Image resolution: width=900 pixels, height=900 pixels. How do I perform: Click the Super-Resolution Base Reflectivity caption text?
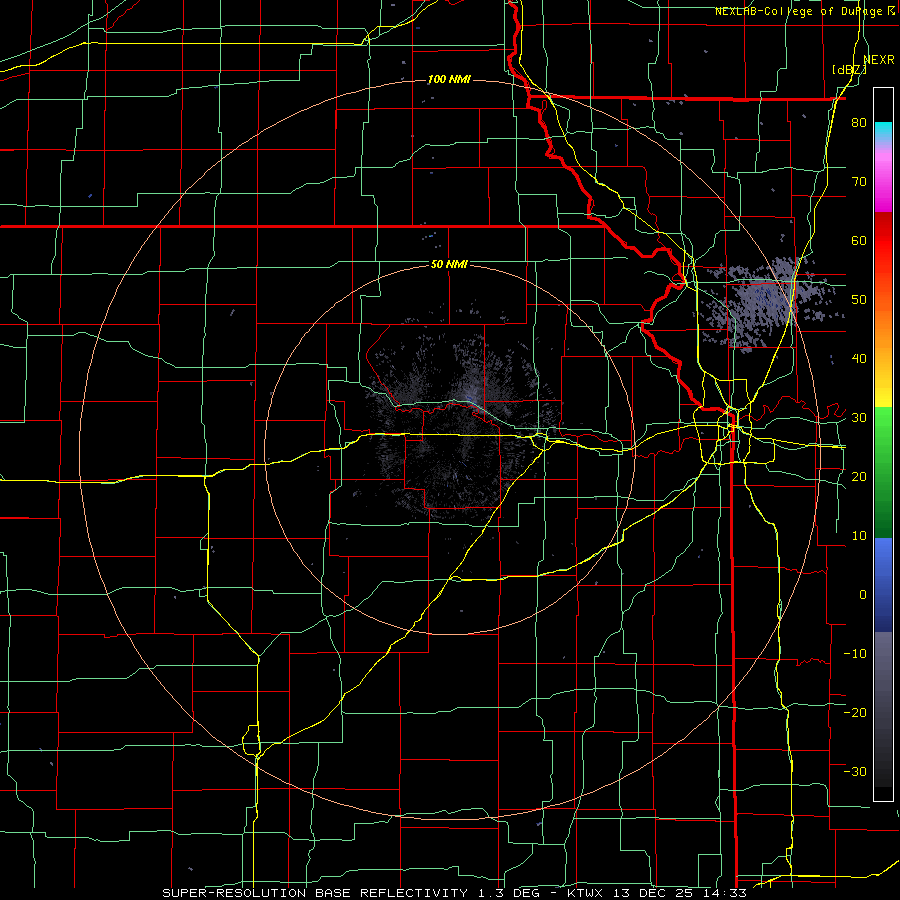click(454, 893)
